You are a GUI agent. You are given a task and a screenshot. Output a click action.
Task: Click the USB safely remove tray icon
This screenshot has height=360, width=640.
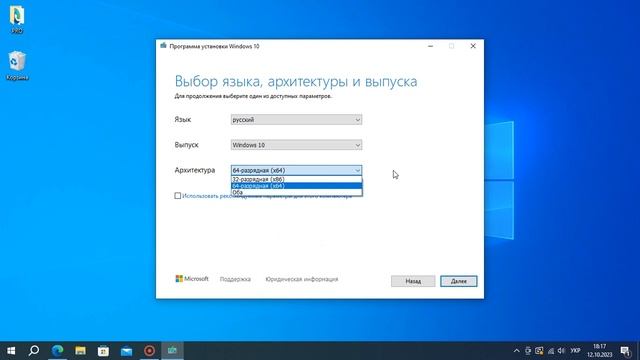pos(528,351)
